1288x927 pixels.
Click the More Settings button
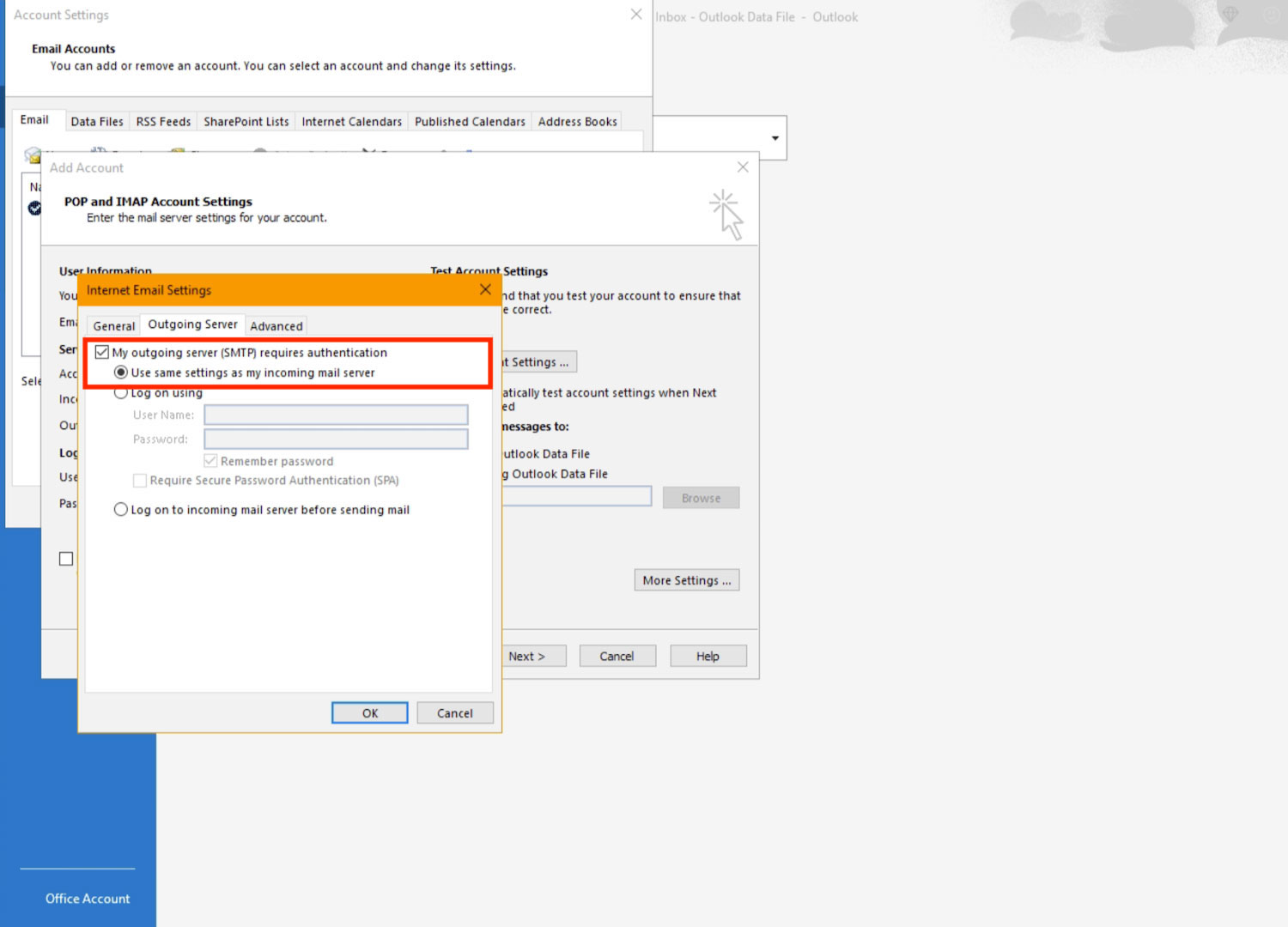click(x=686, y=581)
